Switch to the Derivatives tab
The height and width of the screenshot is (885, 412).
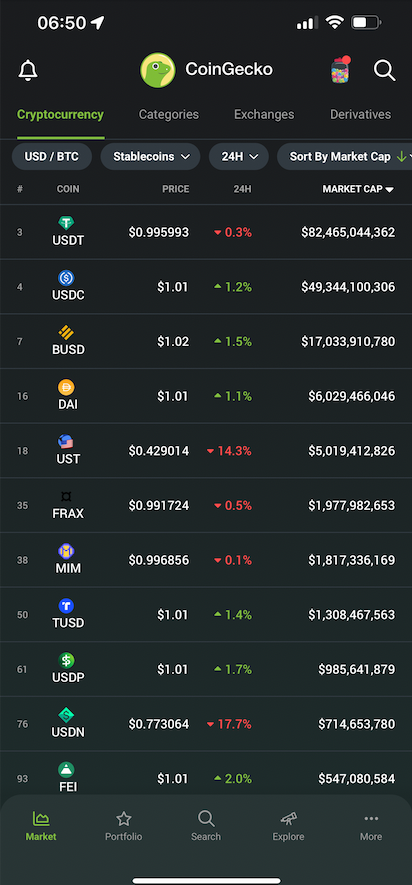361,115
